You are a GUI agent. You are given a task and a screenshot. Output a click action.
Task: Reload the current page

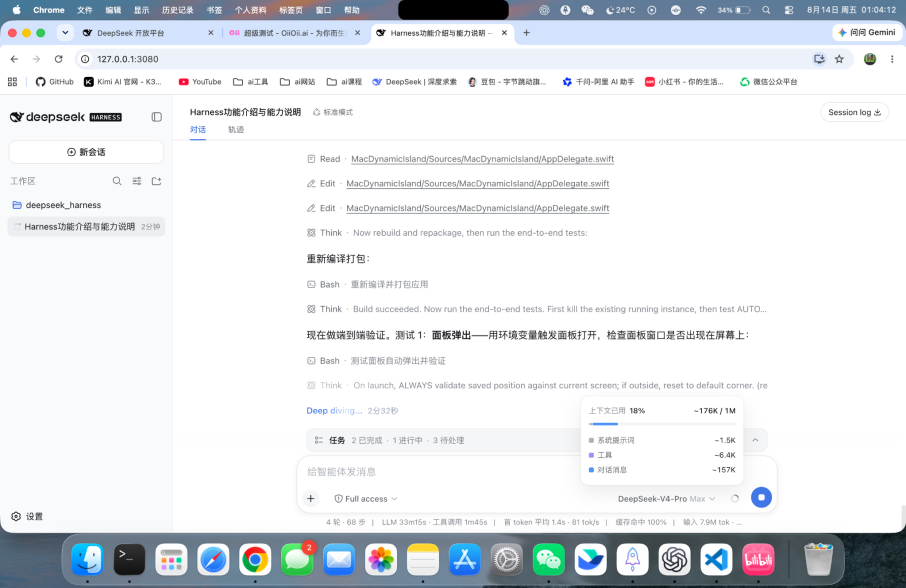point(58,59)
